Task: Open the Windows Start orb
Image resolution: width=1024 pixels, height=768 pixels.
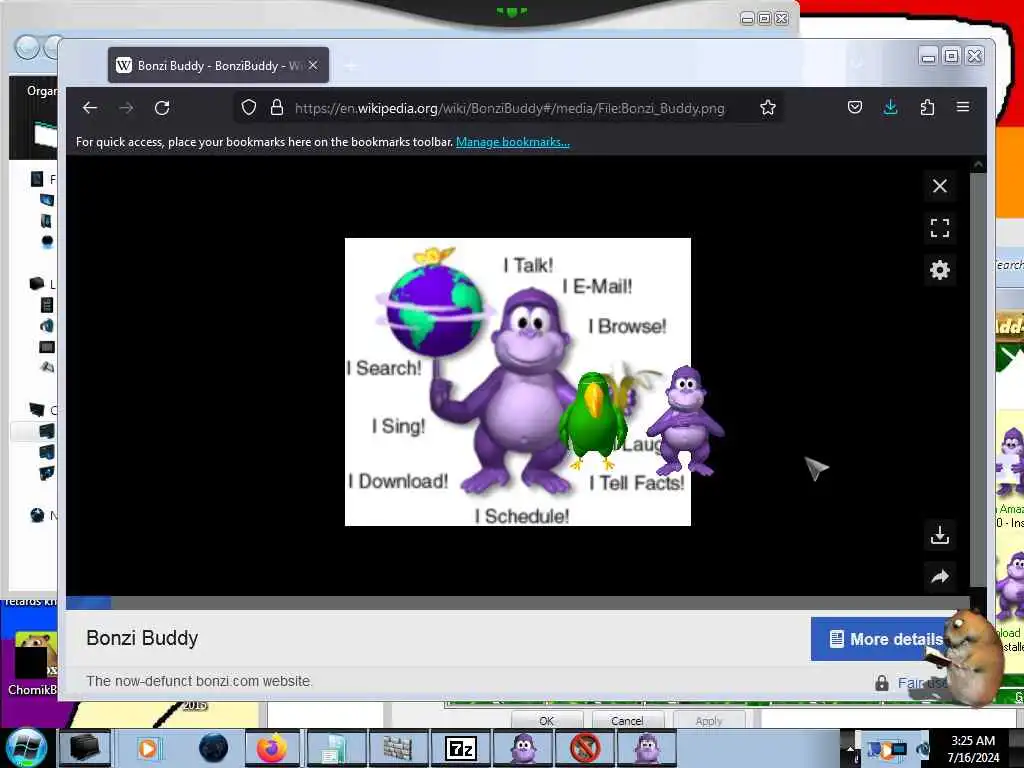Action: [x=25, y=748]
